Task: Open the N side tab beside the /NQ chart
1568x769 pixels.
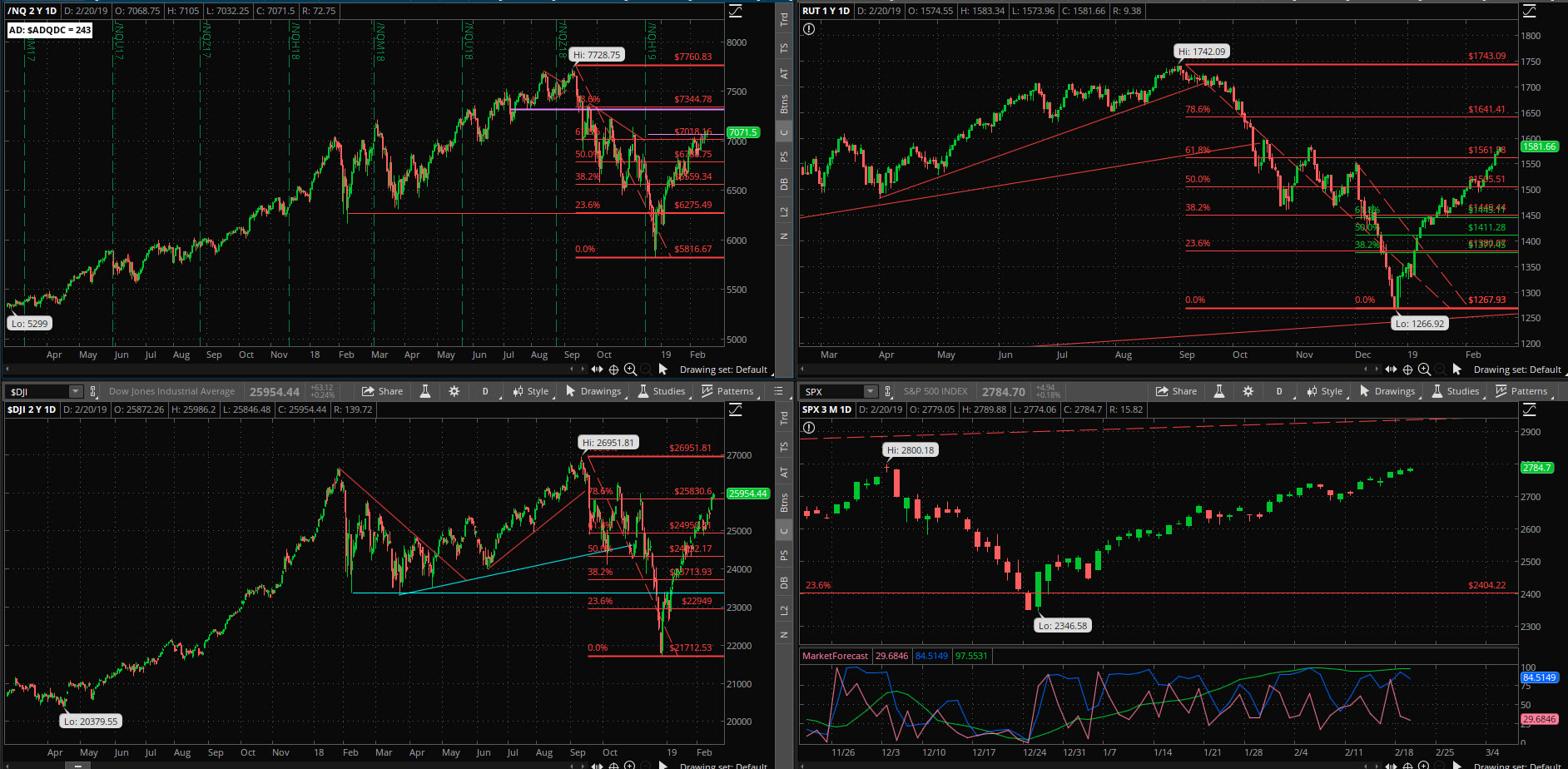Action: coord(784,236)
